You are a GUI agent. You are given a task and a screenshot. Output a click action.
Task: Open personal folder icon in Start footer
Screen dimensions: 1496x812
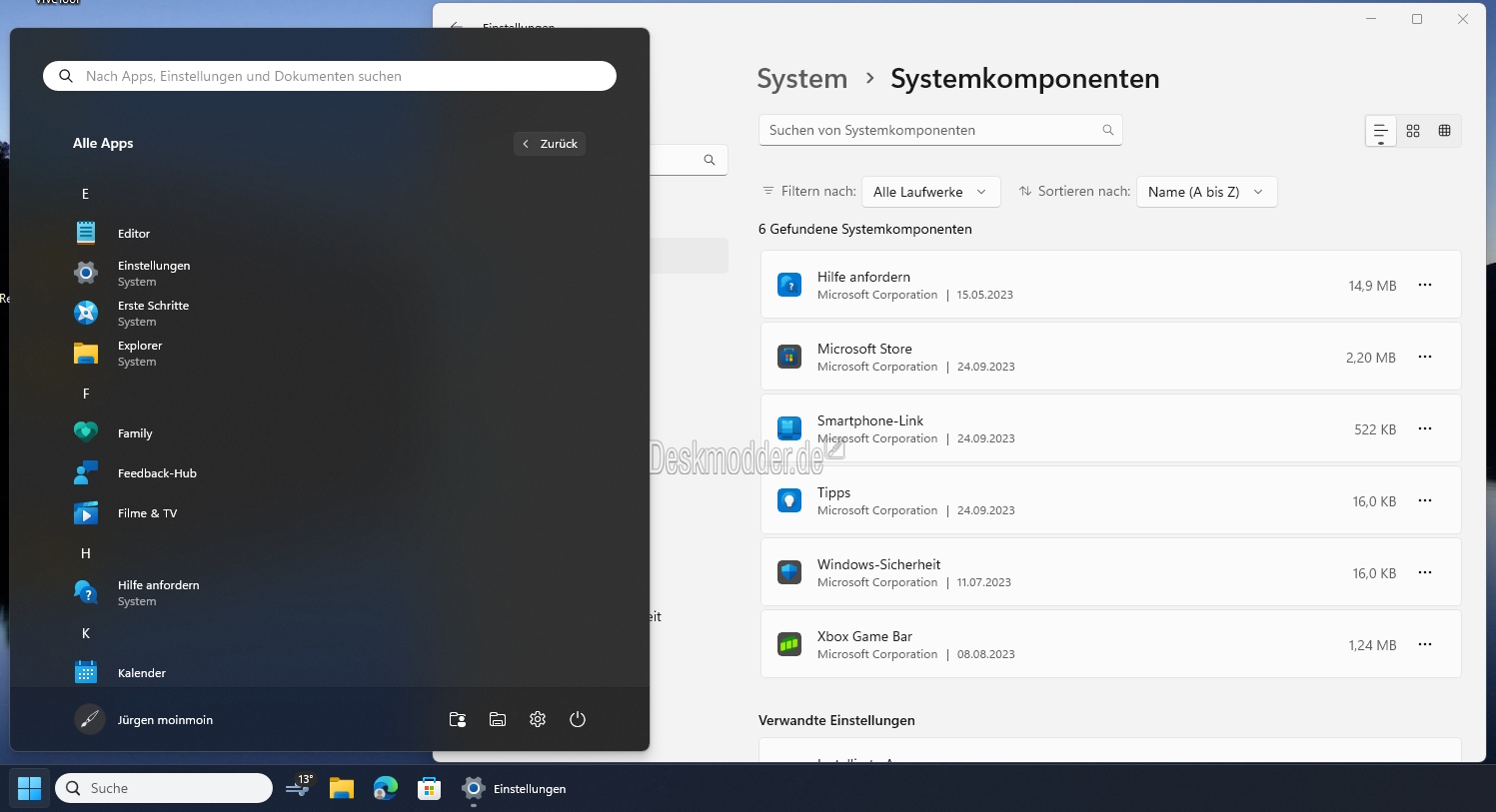coord(458,719)
